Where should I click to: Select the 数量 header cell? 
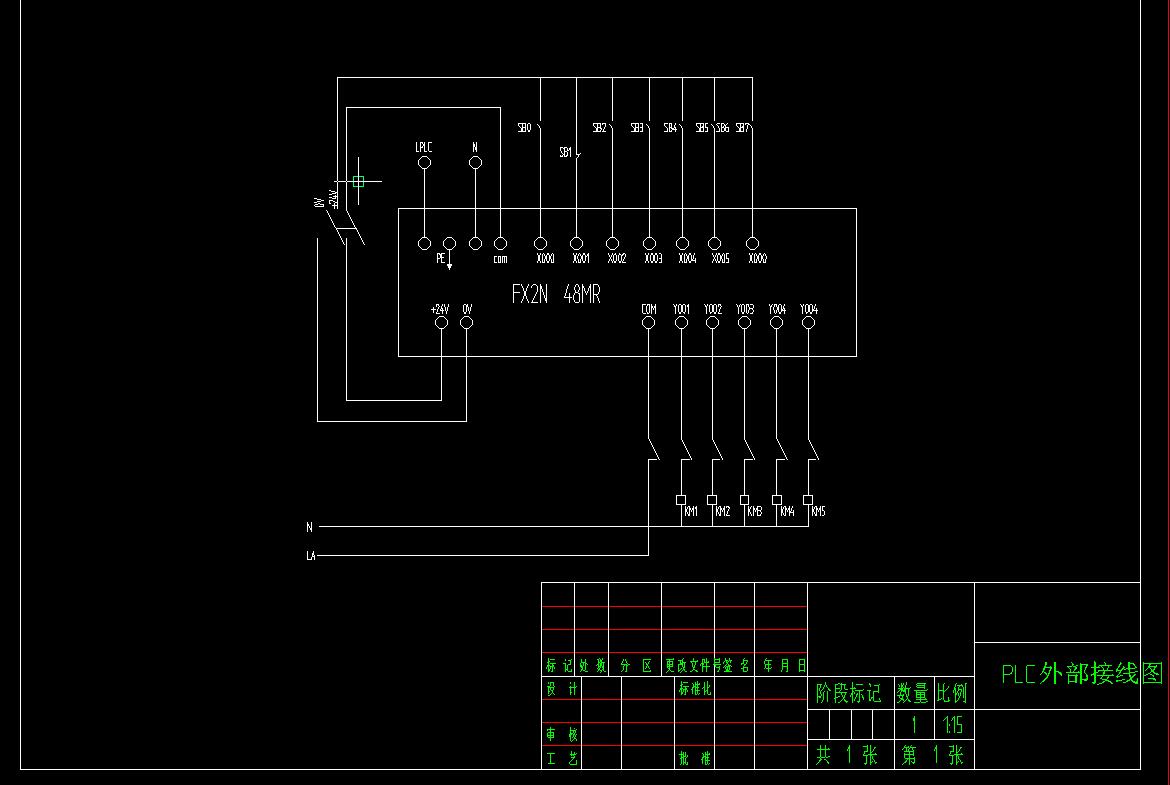point(912,693)
